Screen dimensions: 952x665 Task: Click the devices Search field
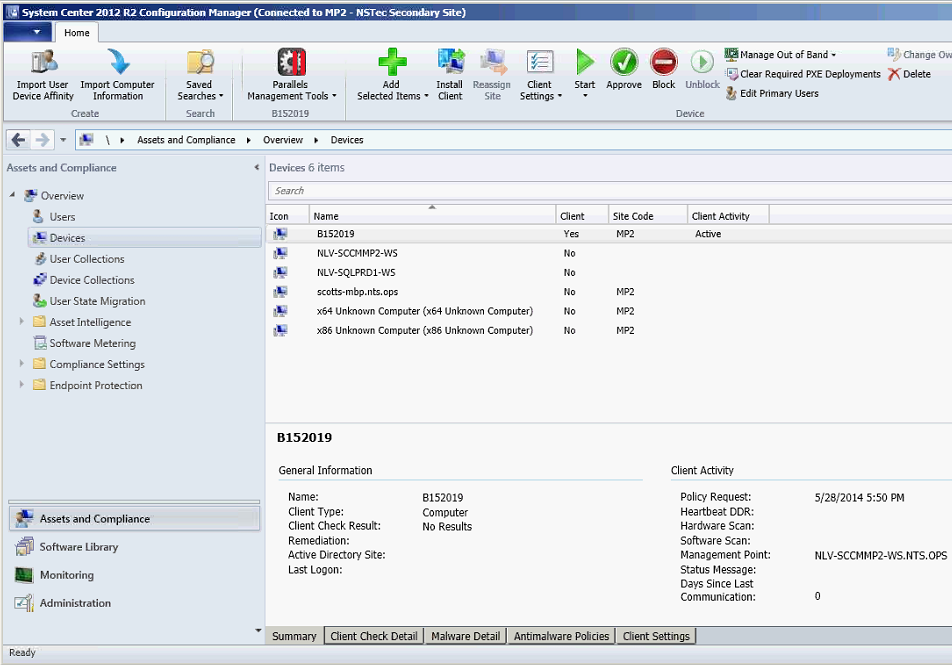pyautogui.click(x=610, y=191)
